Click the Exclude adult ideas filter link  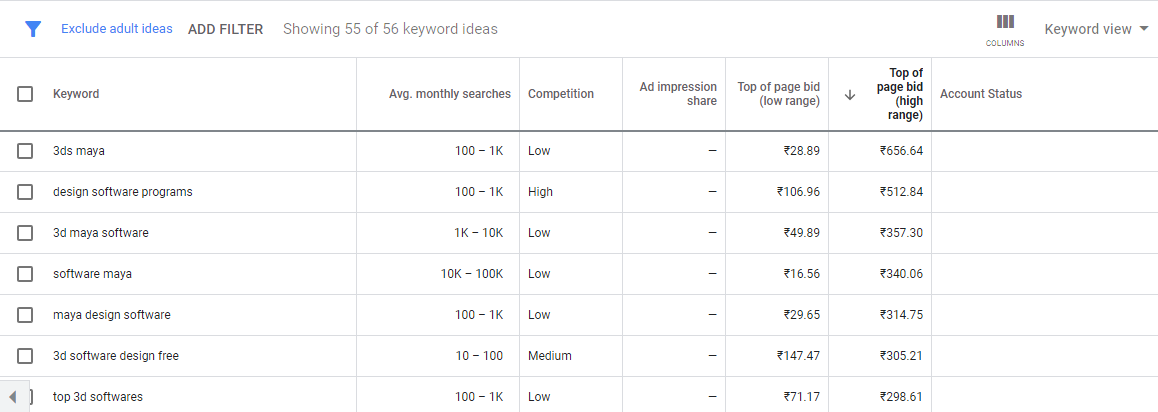[x=117, y=29]
